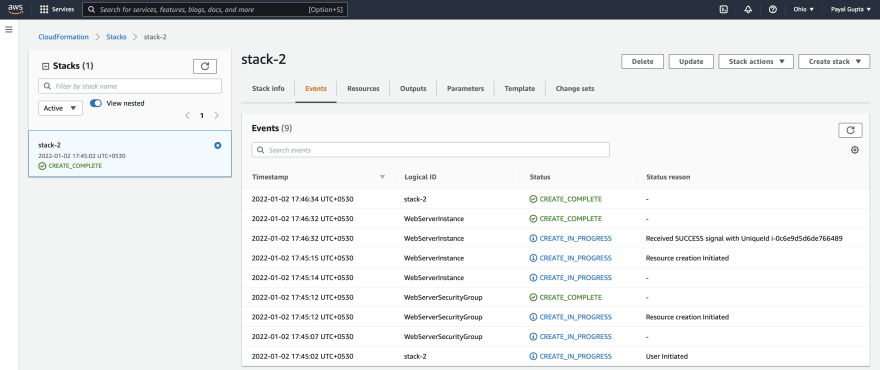This screenshot has width=880, height=370.
Task: Focus the AWS services search bar
Action: [x=215, y=10]
